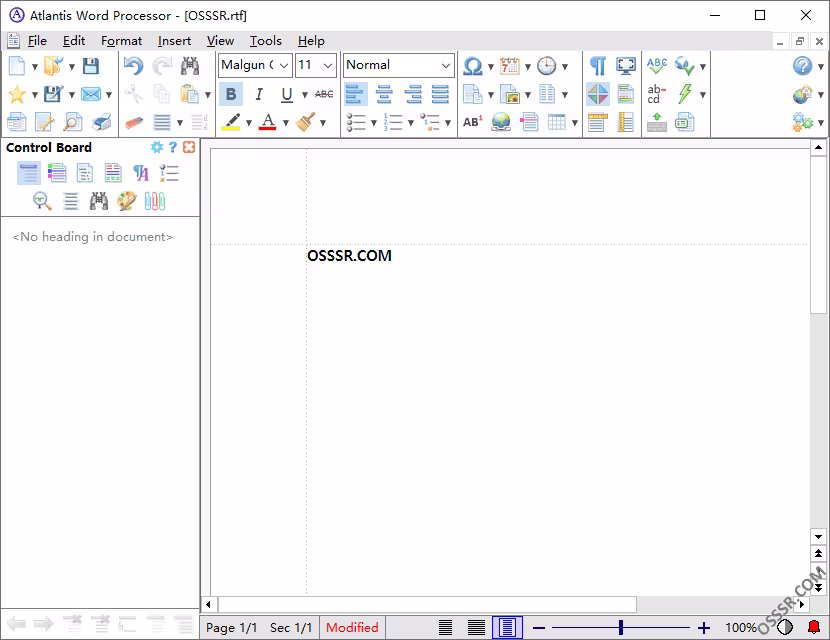Open the Help menu

click(311, 41)
